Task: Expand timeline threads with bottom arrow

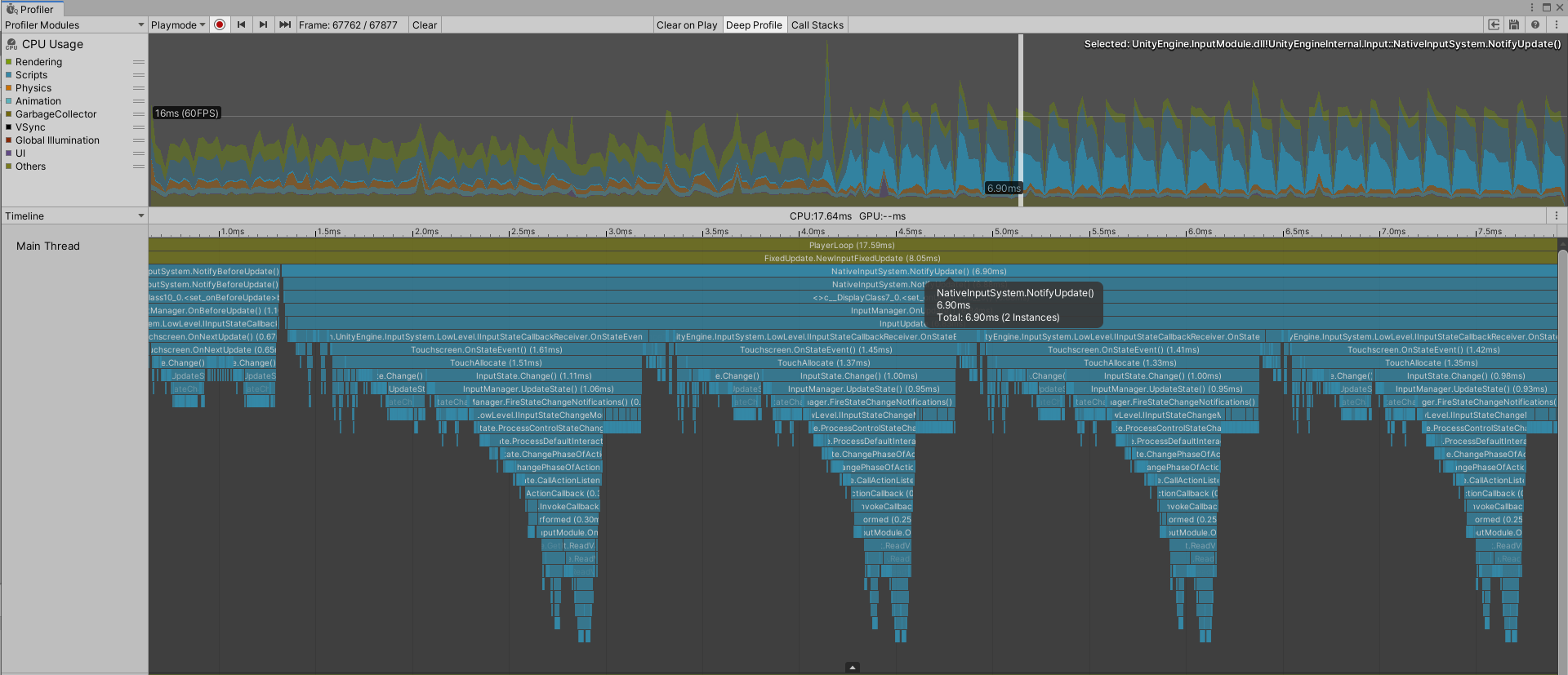Action: click(853, 668)
